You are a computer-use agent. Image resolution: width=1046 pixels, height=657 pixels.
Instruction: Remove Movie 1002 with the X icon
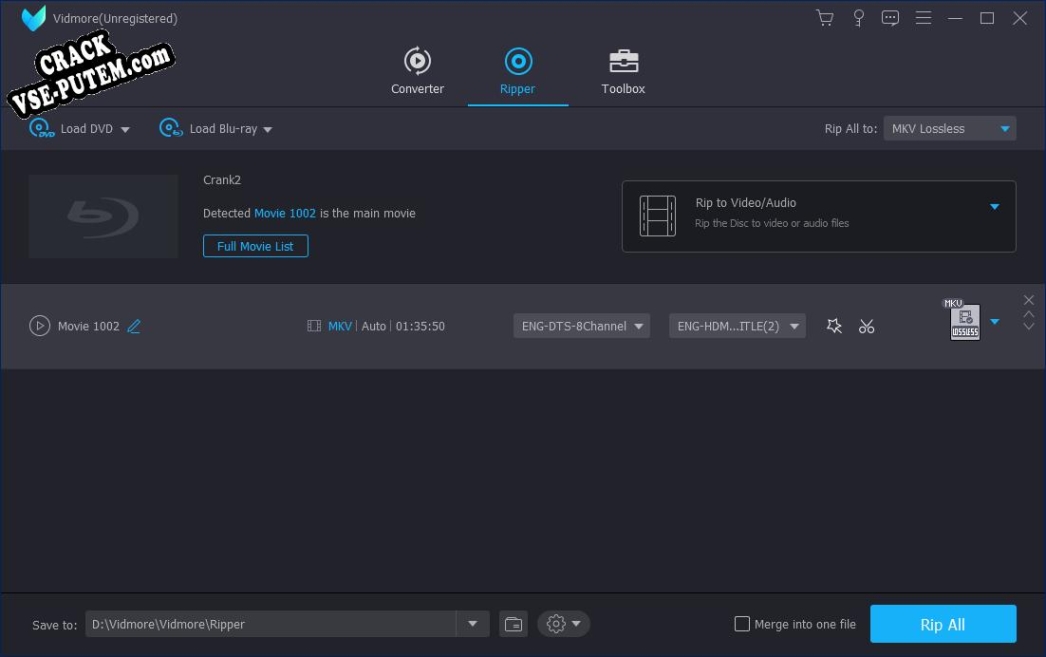(1029, 300)
